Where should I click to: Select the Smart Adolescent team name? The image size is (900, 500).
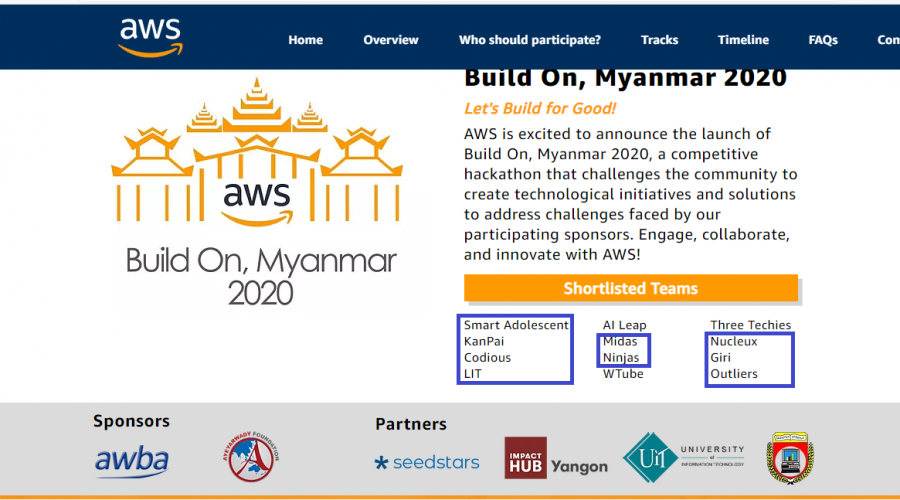point(516,325)
